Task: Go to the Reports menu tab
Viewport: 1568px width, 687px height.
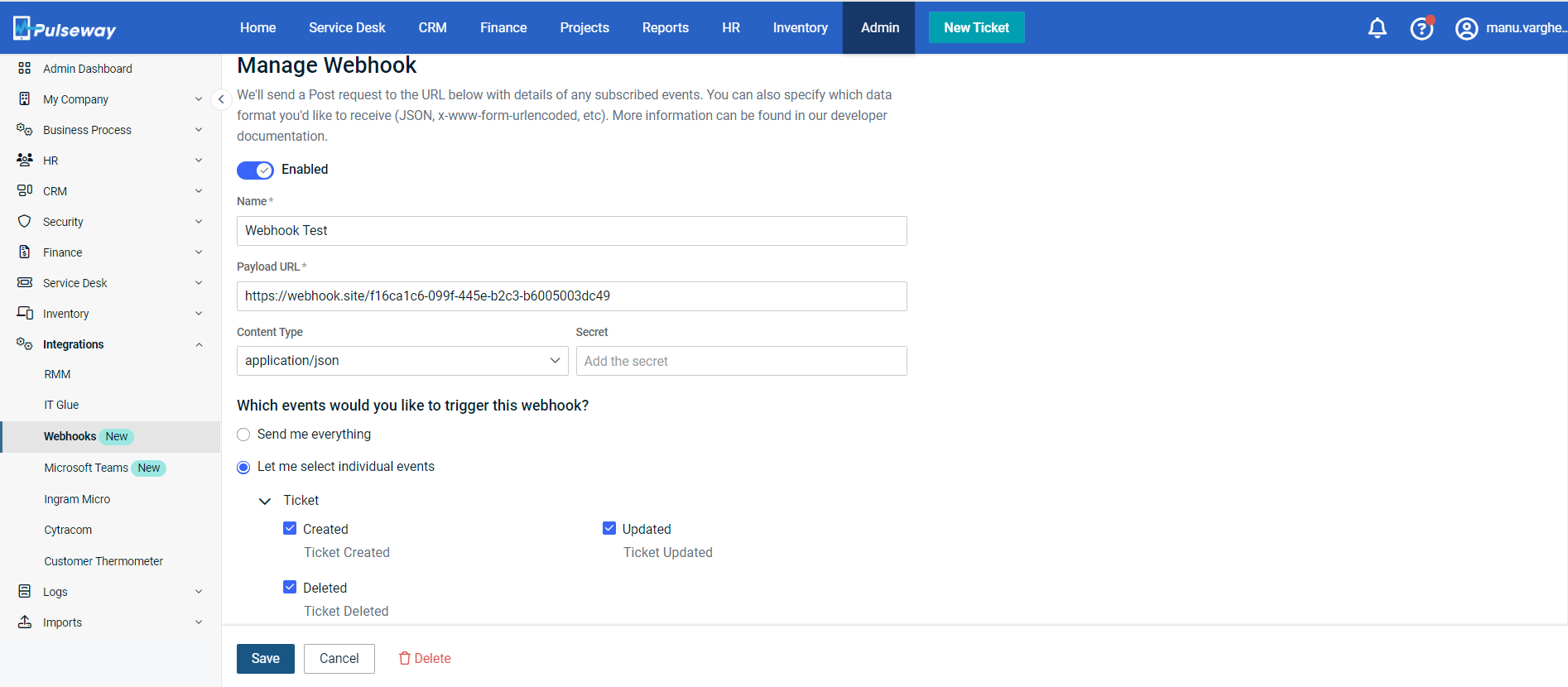Action: [665, 28]
